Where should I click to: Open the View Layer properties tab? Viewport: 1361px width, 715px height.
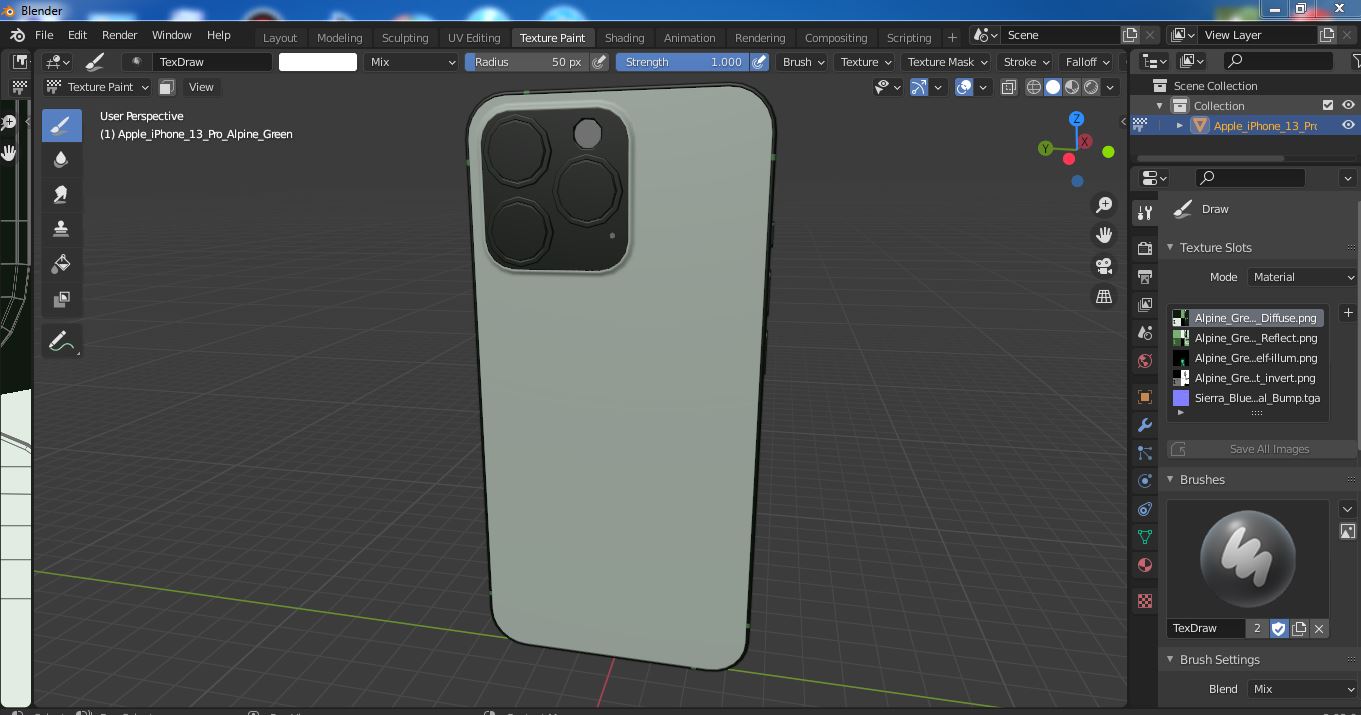click(x=1145, y=304)
